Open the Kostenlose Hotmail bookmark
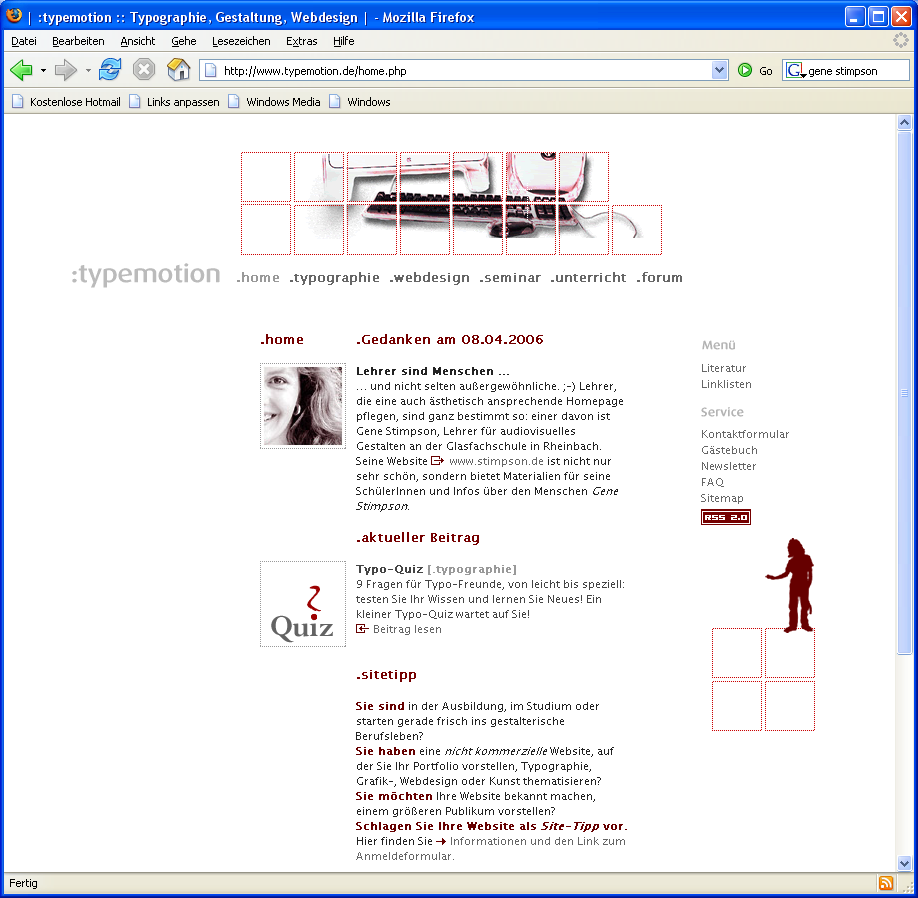Image resolution: width=918 pixels, height=898 pixels. [66, 102]
